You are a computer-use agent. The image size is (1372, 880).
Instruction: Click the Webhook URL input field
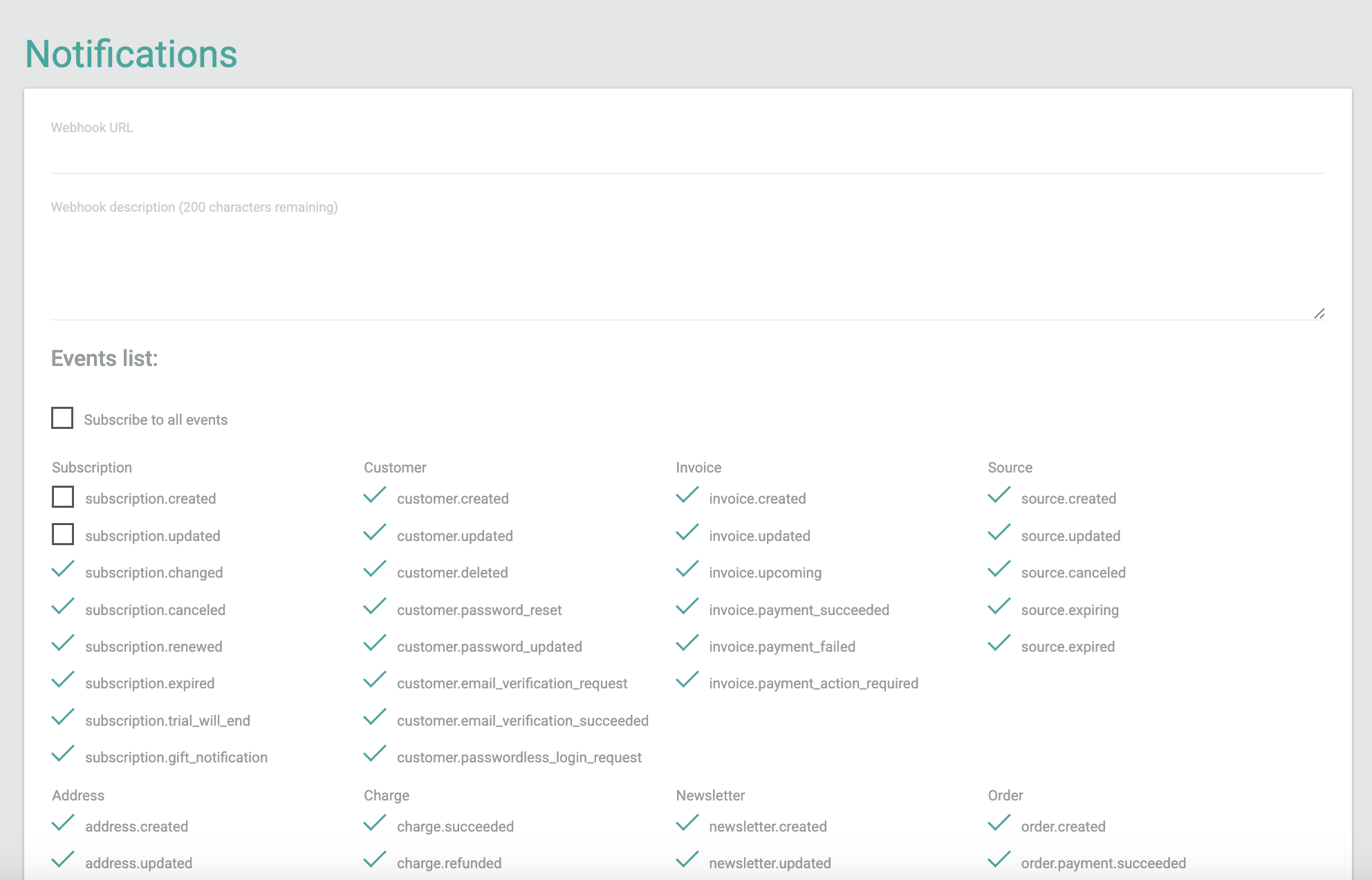687,154
